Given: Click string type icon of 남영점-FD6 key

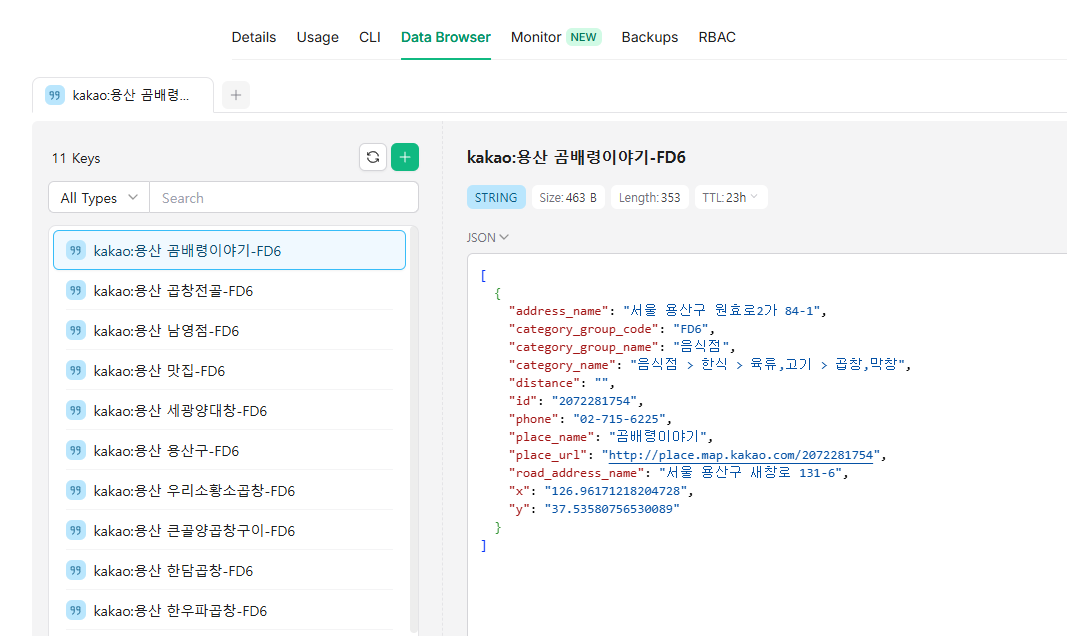Looking at the screenshot, I should point(76,331).
